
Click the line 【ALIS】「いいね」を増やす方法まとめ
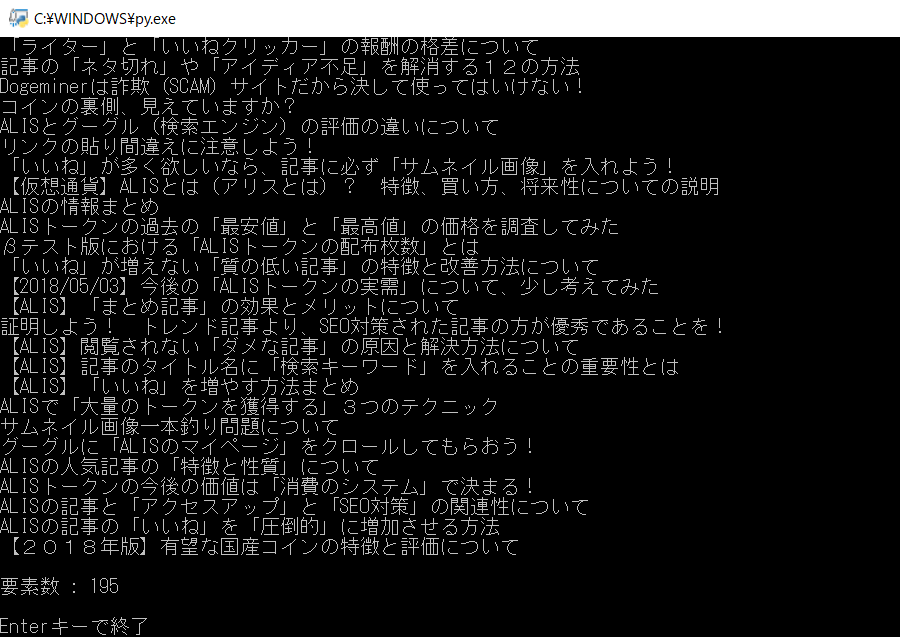point(184,387)
